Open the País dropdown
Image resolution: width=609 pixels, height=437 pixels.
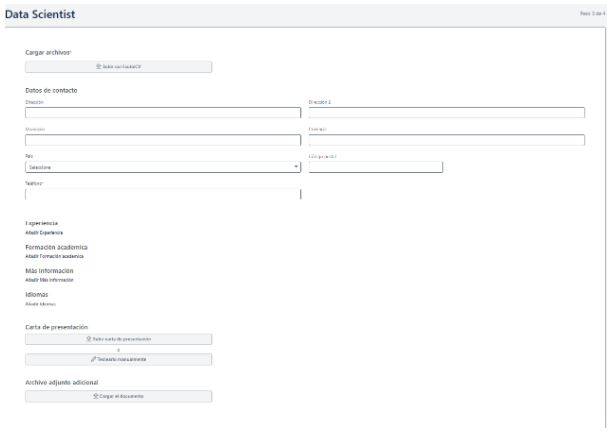(162, 167)
